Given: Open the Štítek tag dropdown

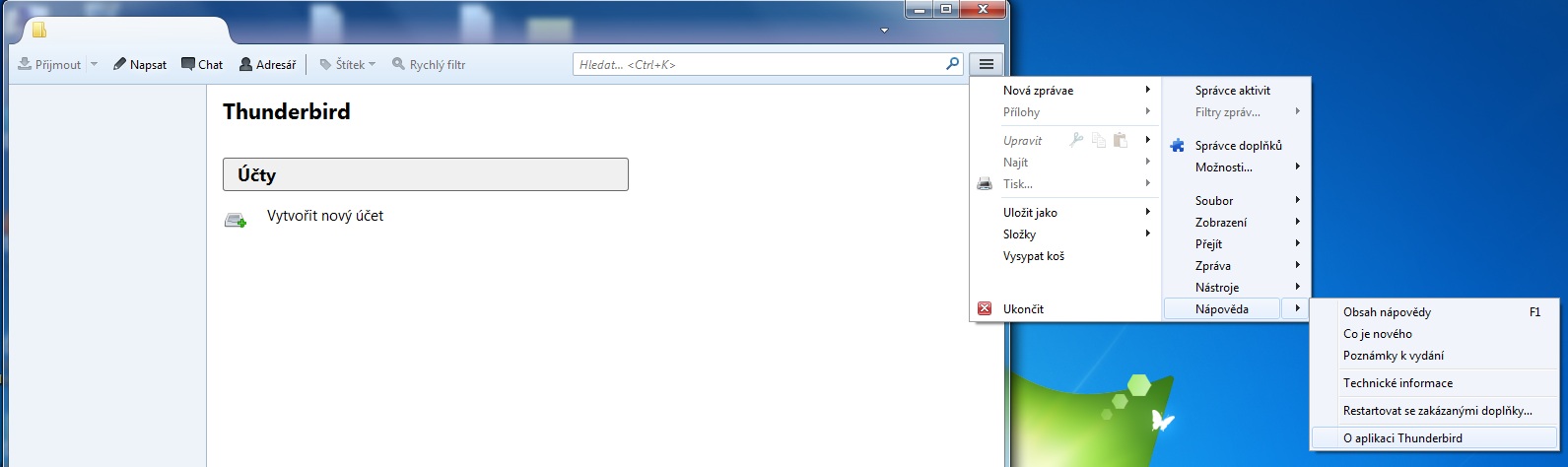Looking at the screenshot, I should click(x=347, y=64).
